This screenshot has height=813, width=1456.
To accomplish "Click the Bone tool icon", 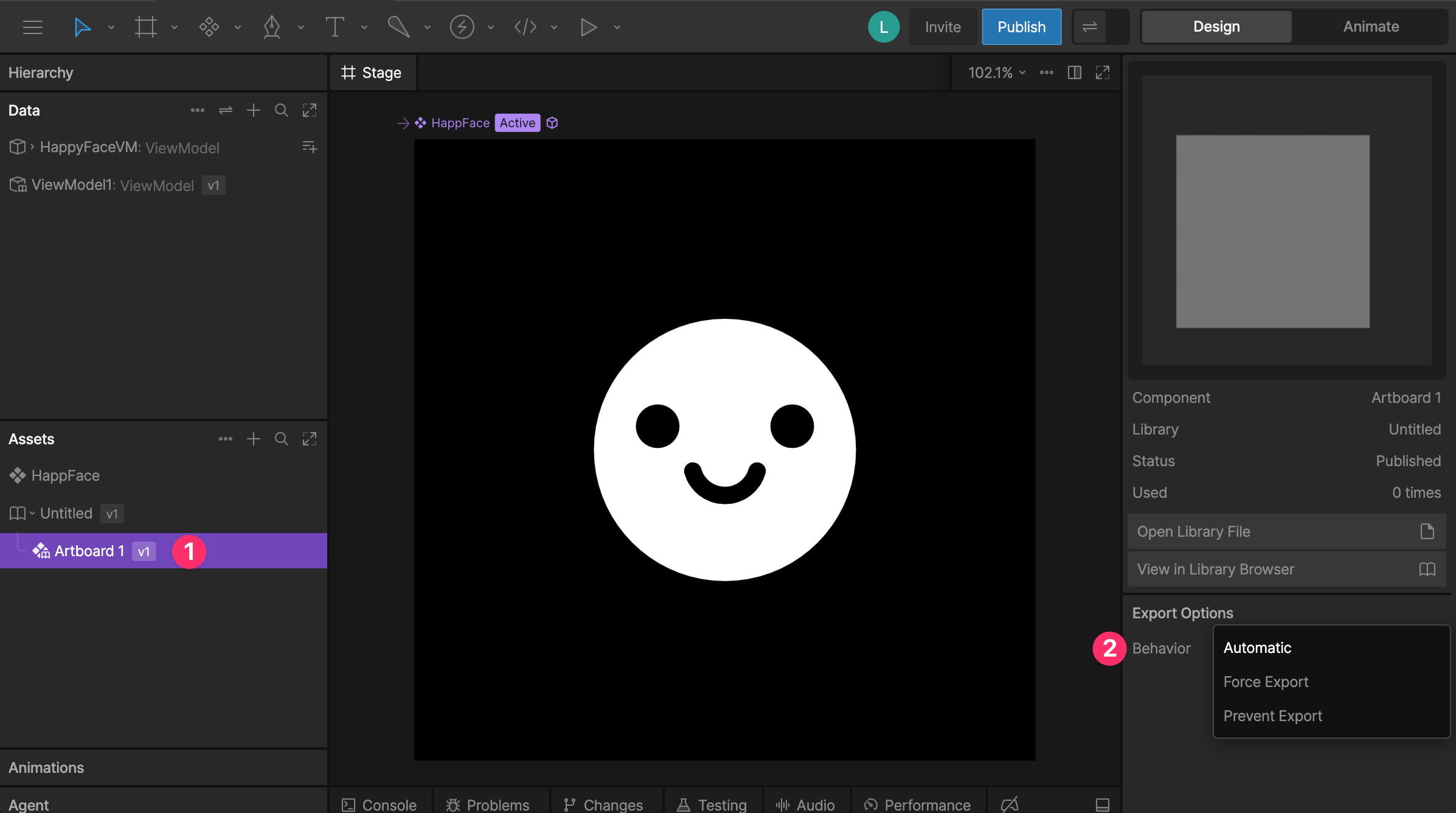I will coord(398,27).
